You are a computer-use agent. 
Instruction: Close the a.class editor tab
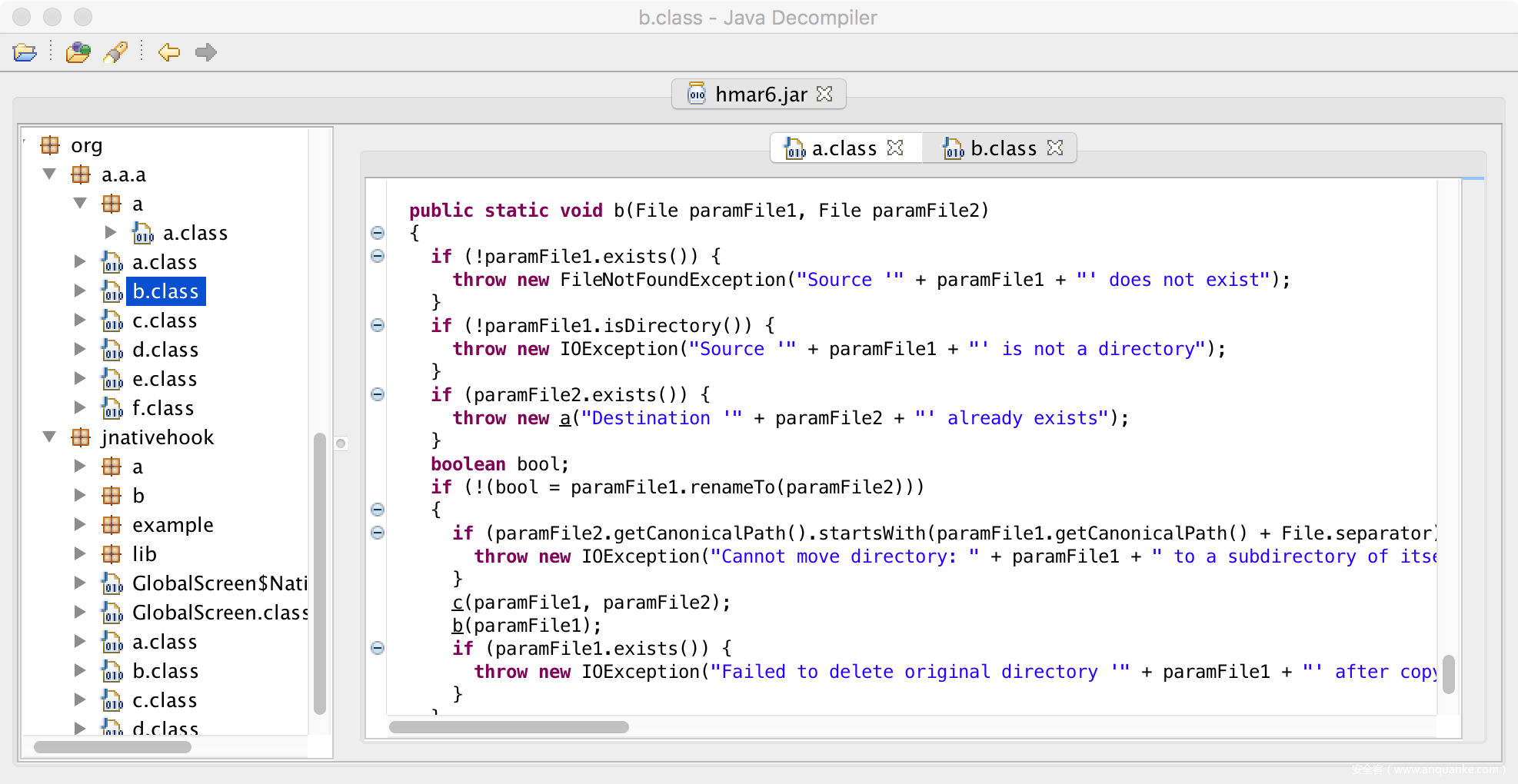click(895, 148)
